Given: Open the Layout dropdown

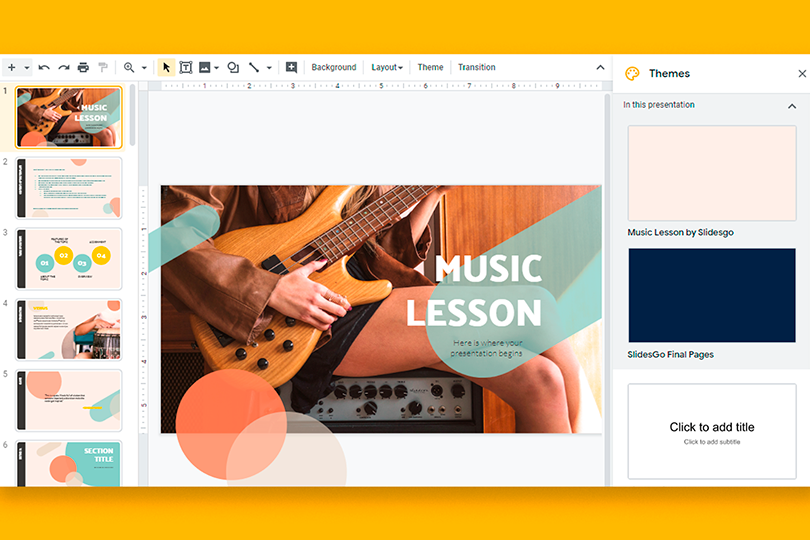Looking at the screenshot, I should [x=387, y=67].
